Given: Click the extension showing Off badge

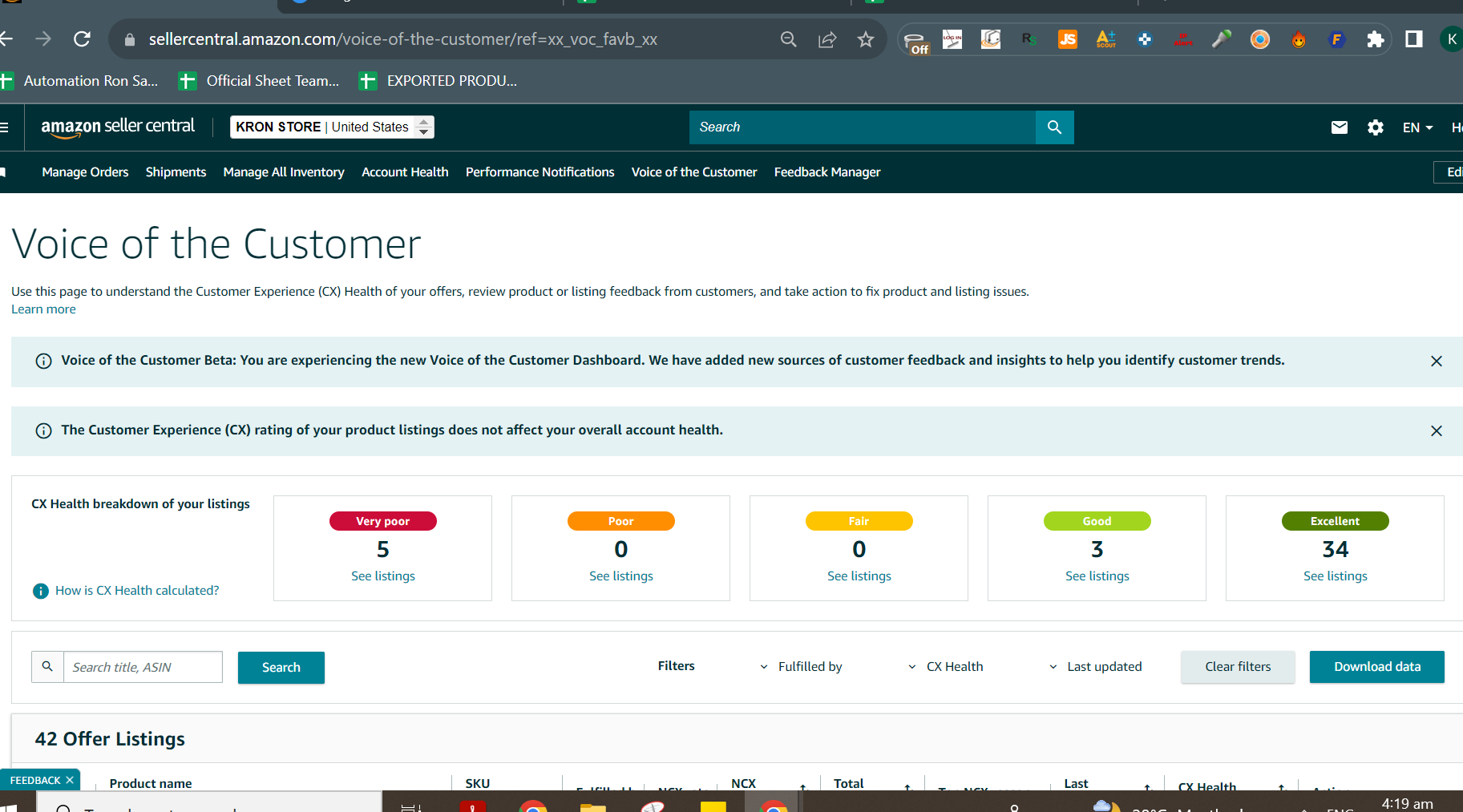Looking at the screenshot, I should coord(915,42).
